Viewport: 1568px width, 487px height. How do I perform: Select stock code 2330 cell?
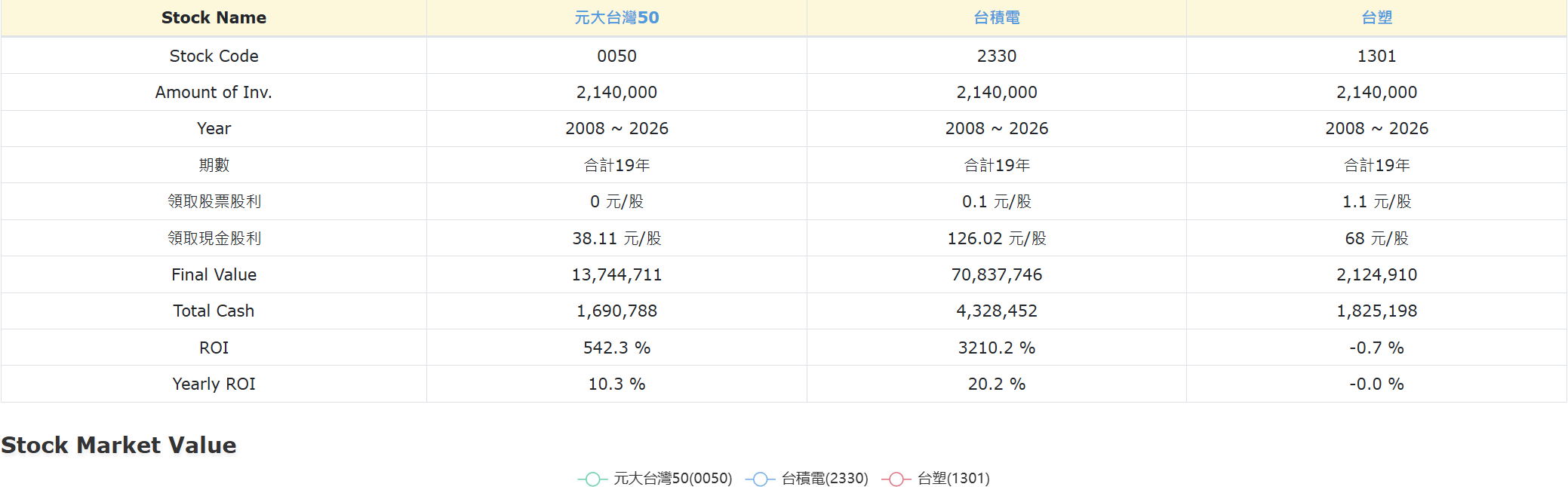click(x=996, y=56)
